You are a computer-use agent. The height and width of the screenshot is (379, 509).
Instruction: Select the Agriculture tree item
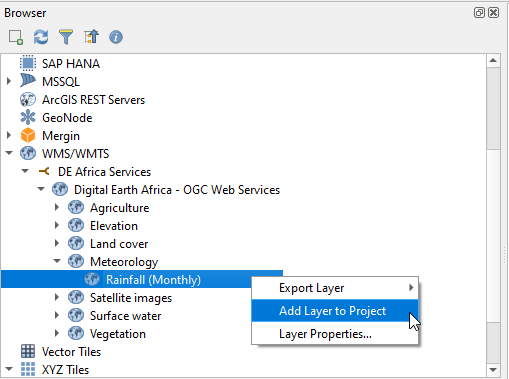119,208
